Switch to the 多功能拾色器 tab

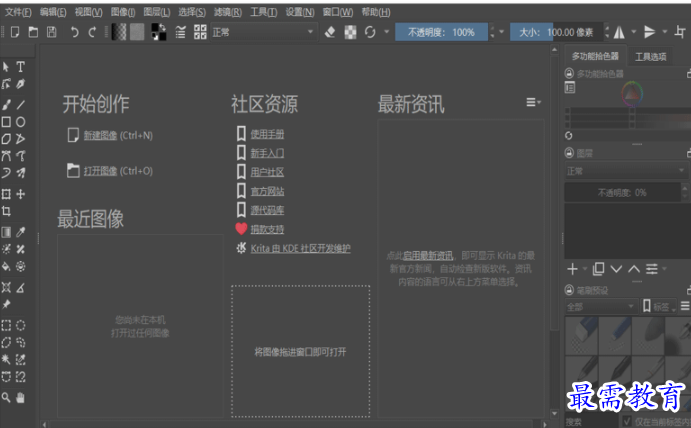(x=595, y=56)
